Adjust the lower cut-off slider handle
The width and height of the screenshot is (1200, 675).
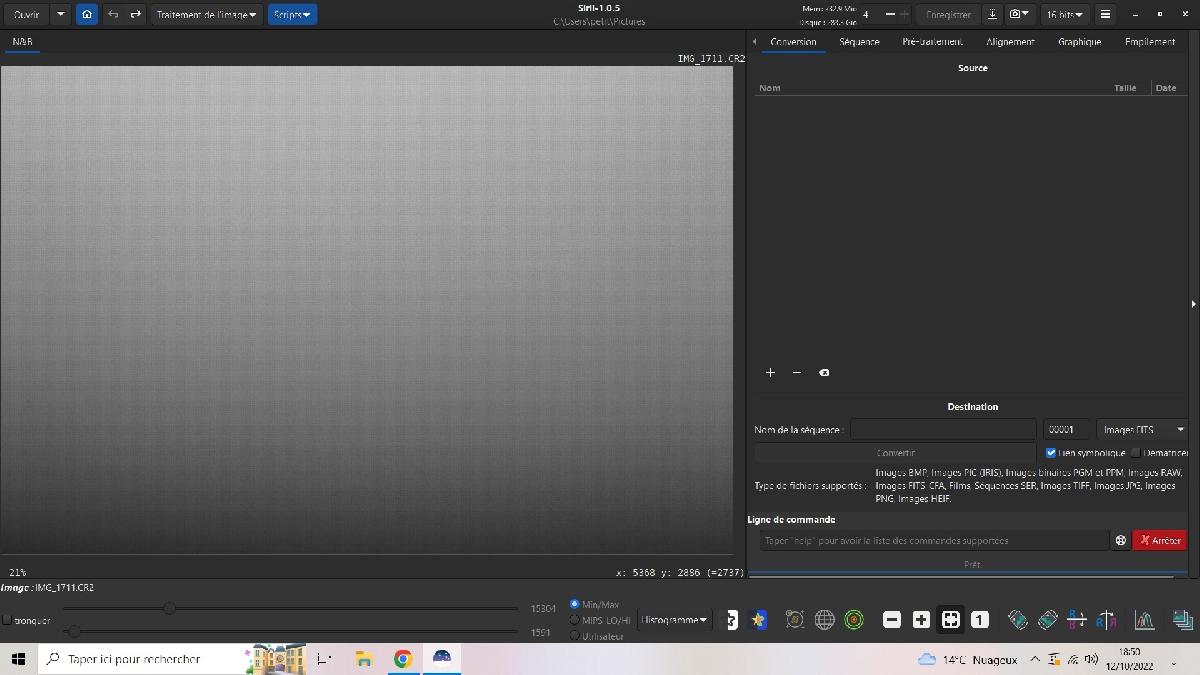pyautogui.click(x=73, y=631)
